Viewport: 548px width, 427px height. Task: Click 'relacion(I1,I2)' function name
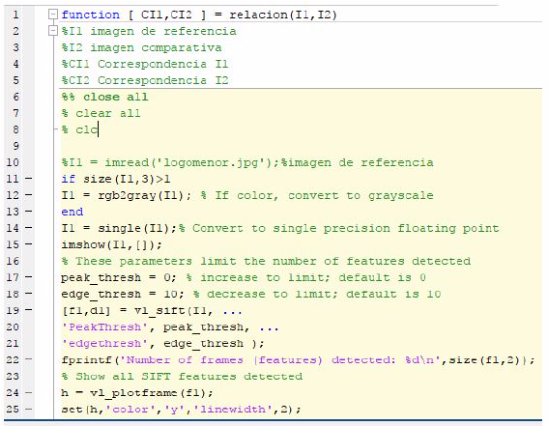pos(283,15)
